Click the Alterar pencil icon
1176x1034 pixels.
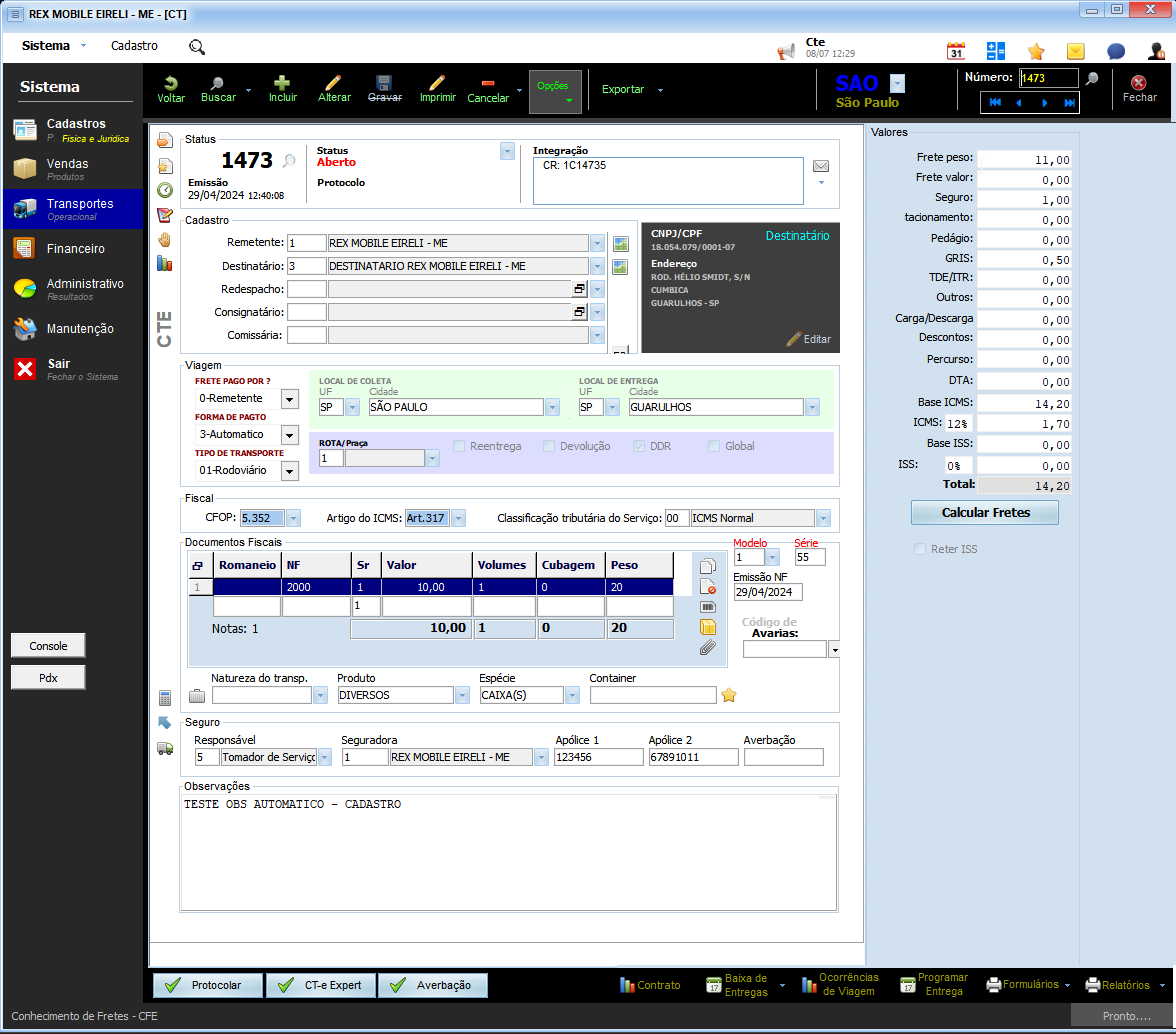[334, 89]
